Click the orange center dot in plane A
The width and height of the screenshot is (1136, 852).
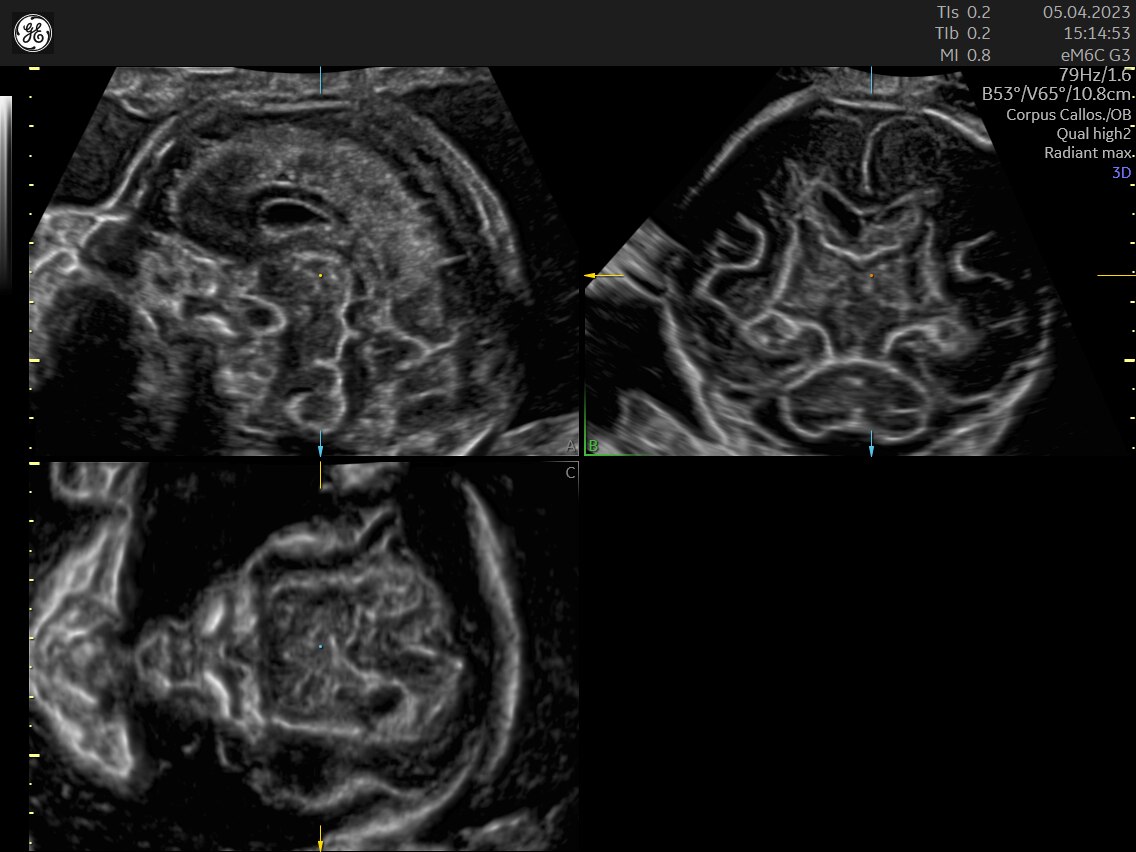[320, 275]
